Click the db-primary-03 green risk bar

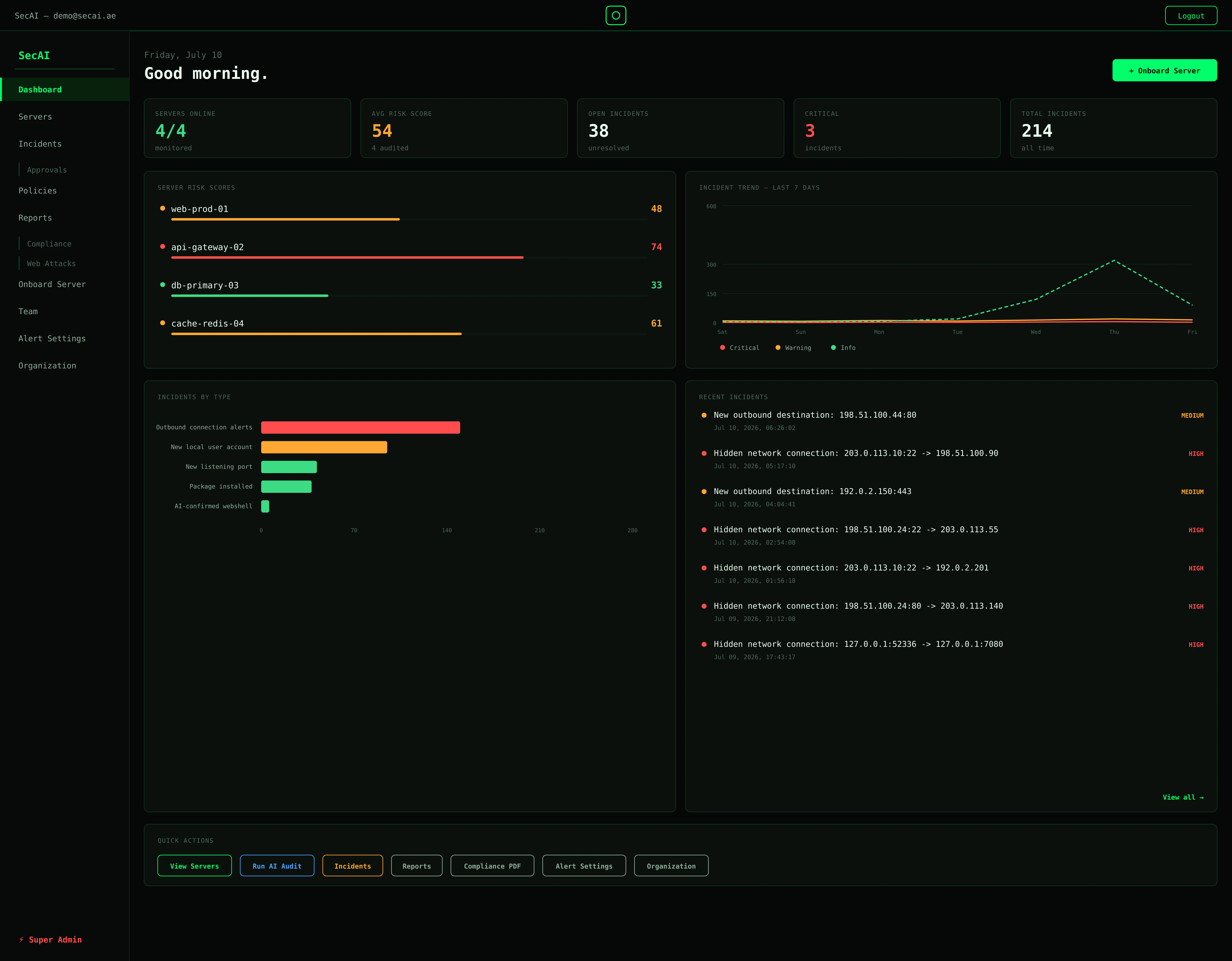click(x=409, y=295)
